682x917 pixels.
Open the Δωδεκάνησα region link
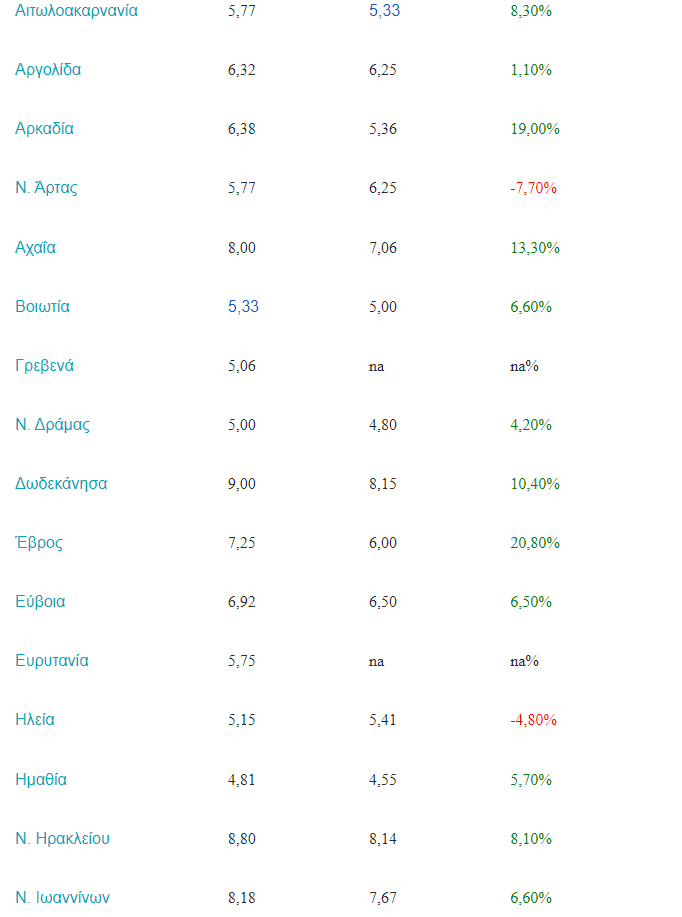tap(61, 483)
